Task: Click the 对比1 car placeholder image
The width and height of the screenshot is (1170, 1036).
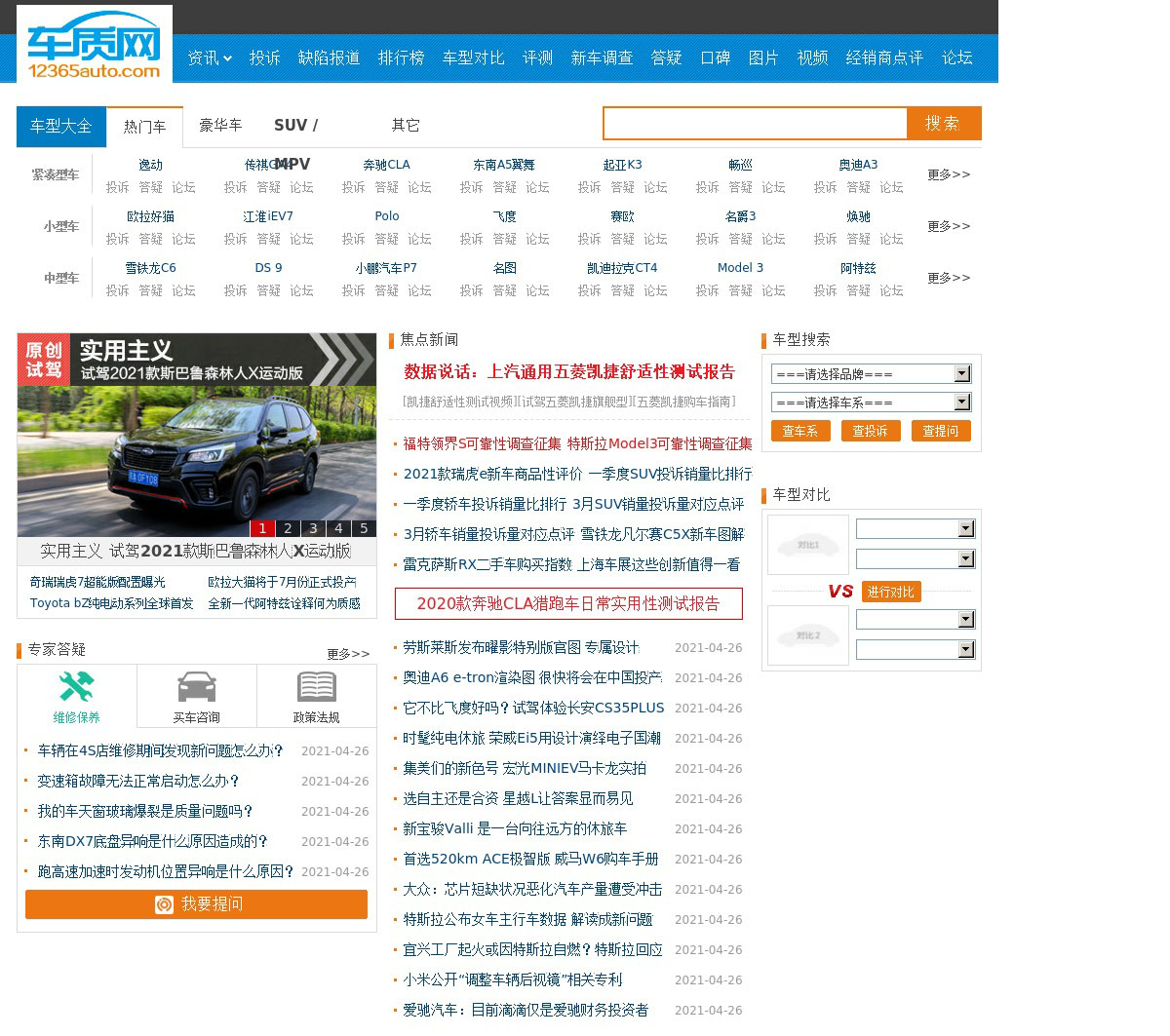Action: [x=807, y=545]
